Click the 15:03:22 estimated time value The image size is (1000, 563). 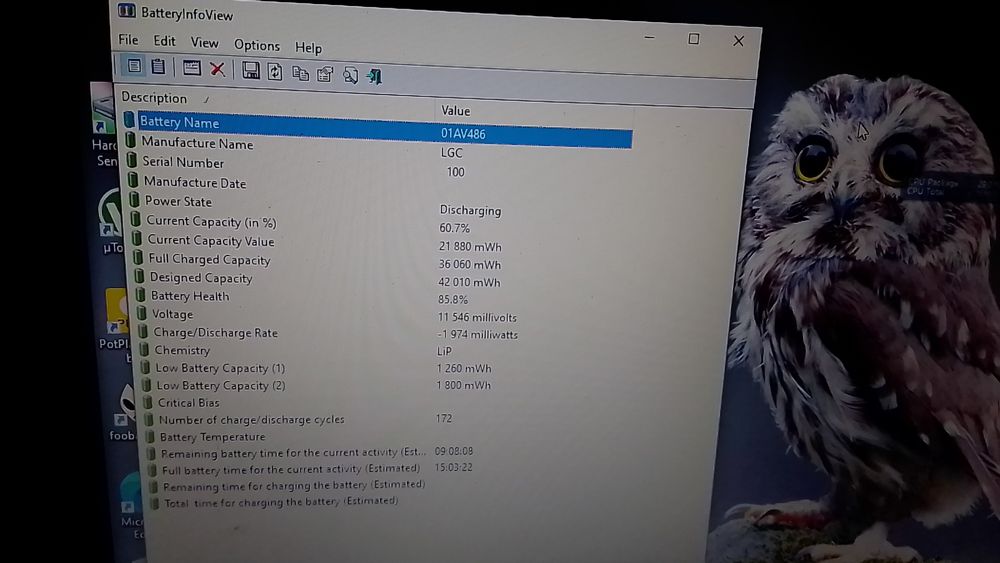coord(453,467)
